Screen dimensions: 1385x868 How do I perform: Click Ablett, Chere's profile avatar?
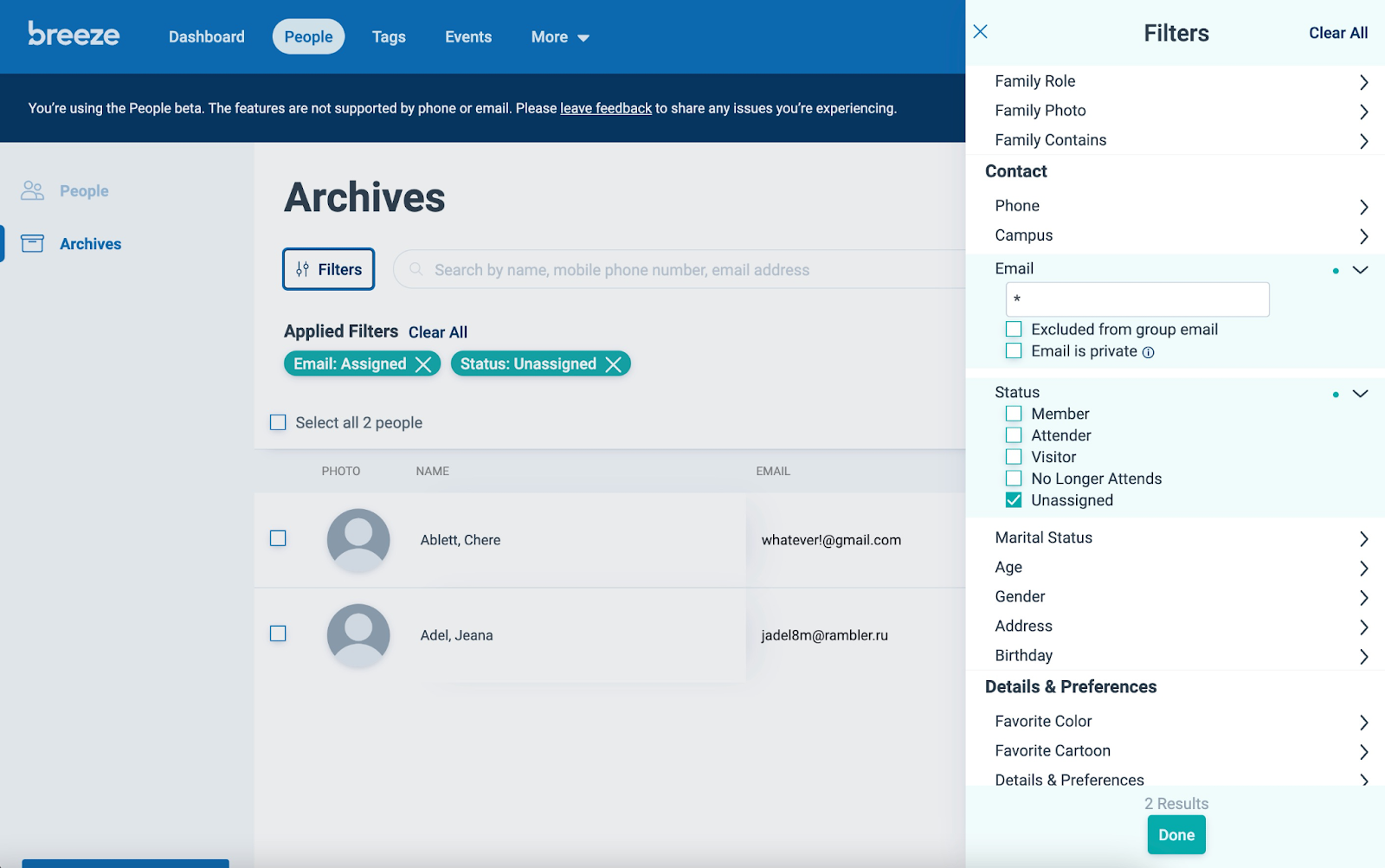[358, 540]
